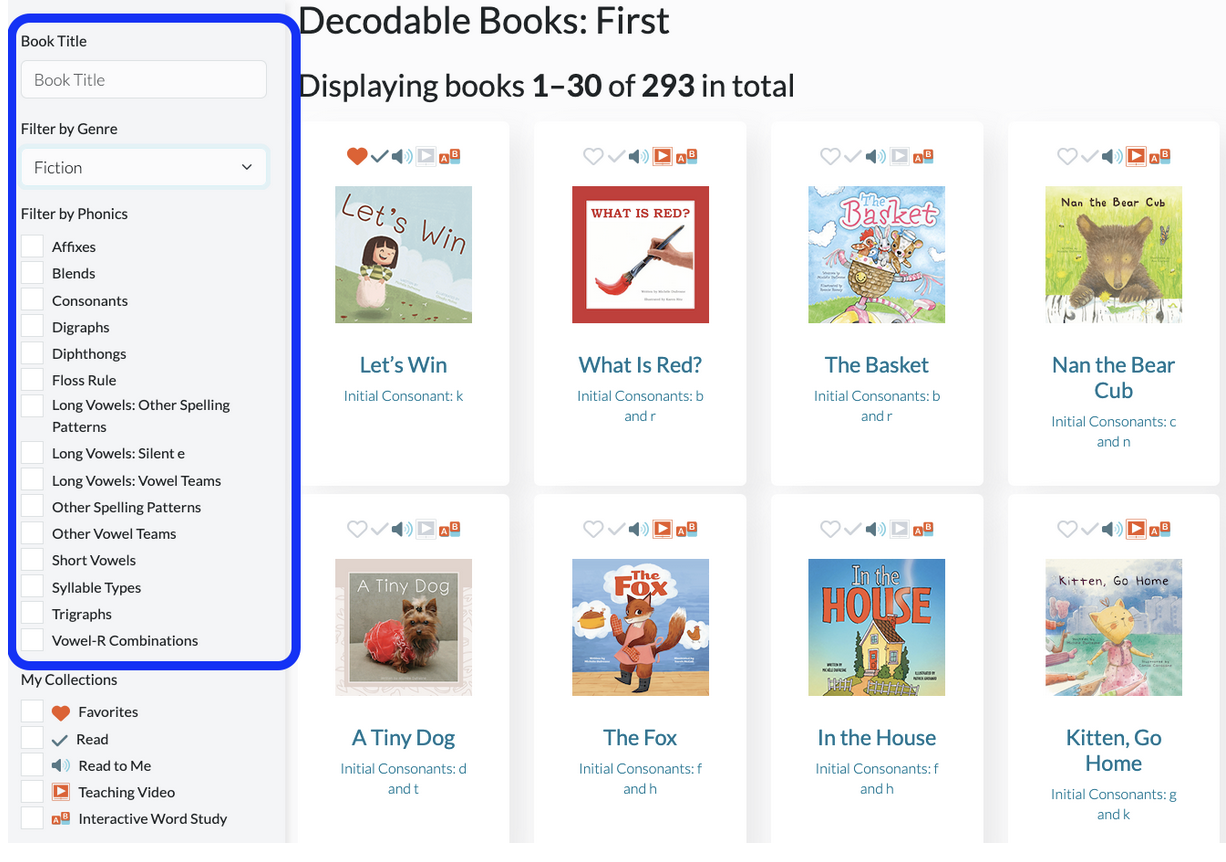Open the Filter by Genre dropdown

tap(144, 167)
